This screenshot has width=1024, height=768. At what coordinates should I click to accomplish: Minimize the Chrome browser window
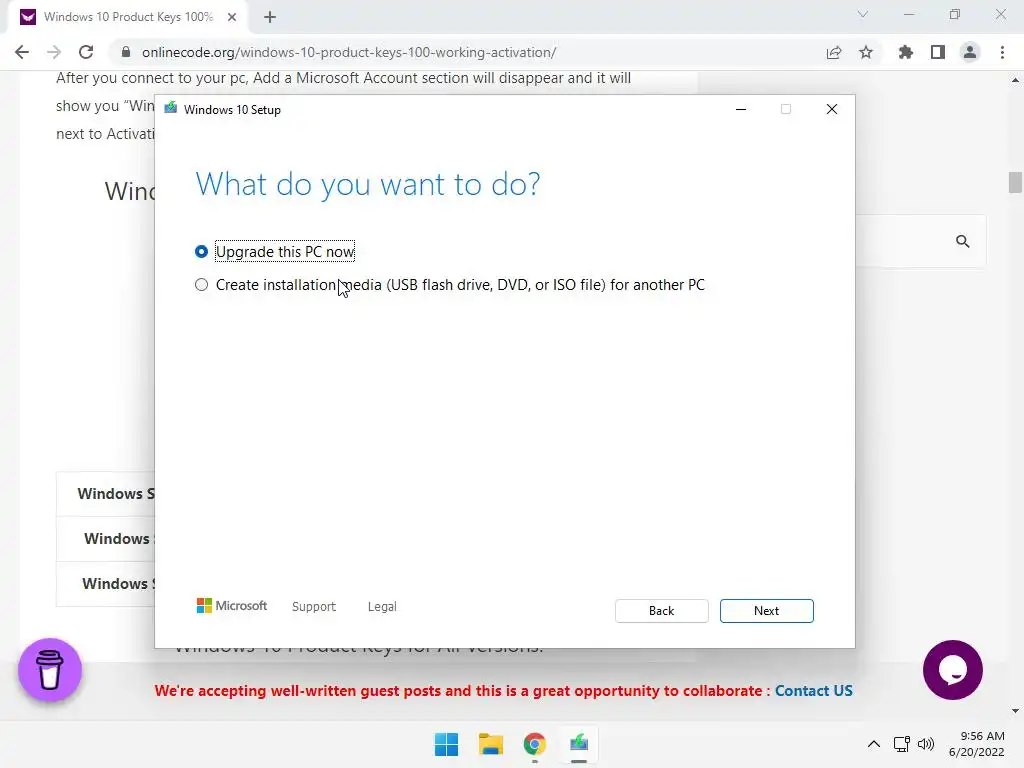tap(908, 14)
